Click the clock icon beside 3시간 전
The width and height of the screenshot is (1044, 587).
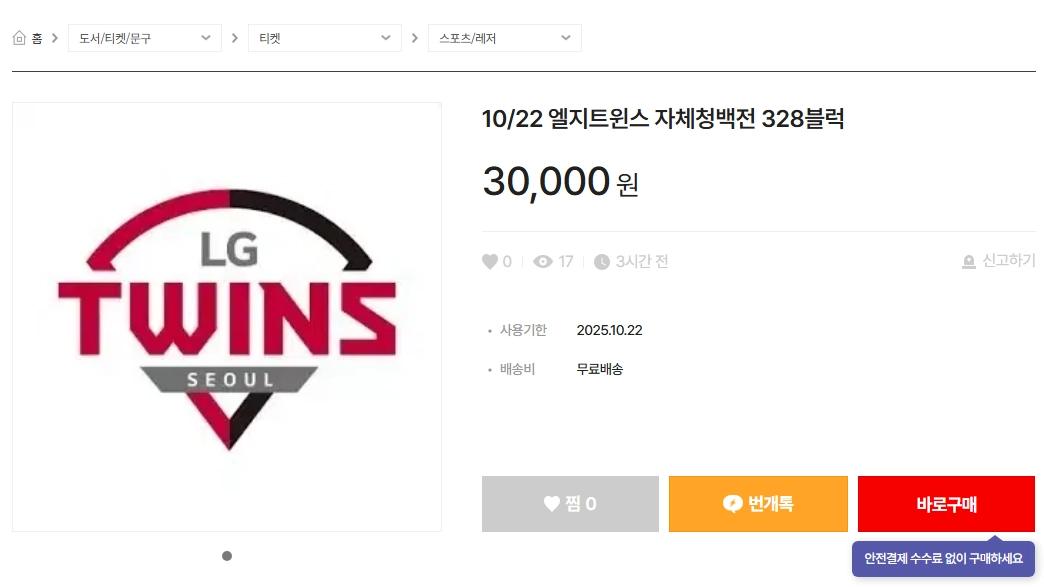(600, 261)
